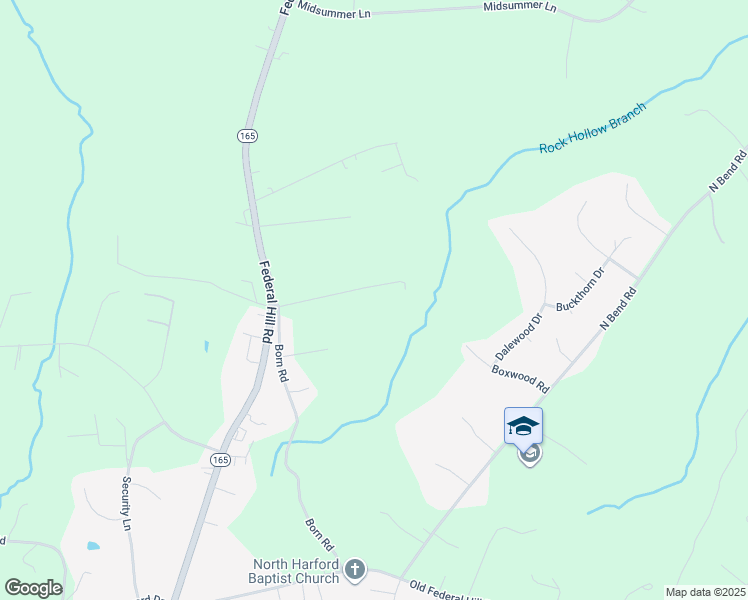Open the Map data ©2025 attribution
This screenshot has height=600, width=748.
[706, 592]
